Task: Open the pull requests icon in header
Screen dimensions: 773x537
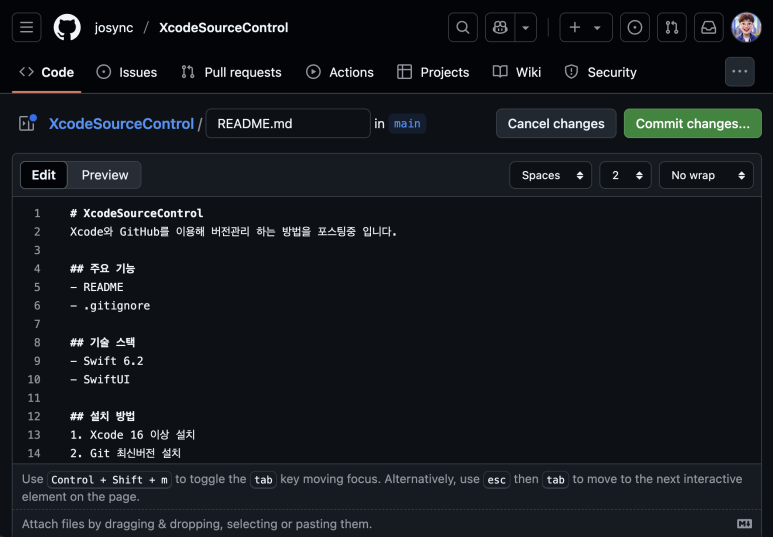Action: tap(671, 27)
